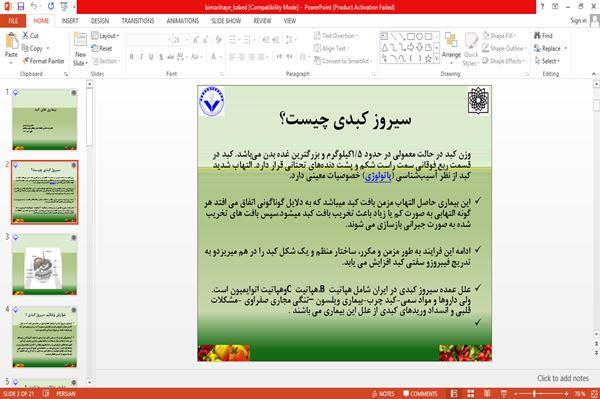
Task: Toggle Italic formatting
Action: (x=141, y=57)
